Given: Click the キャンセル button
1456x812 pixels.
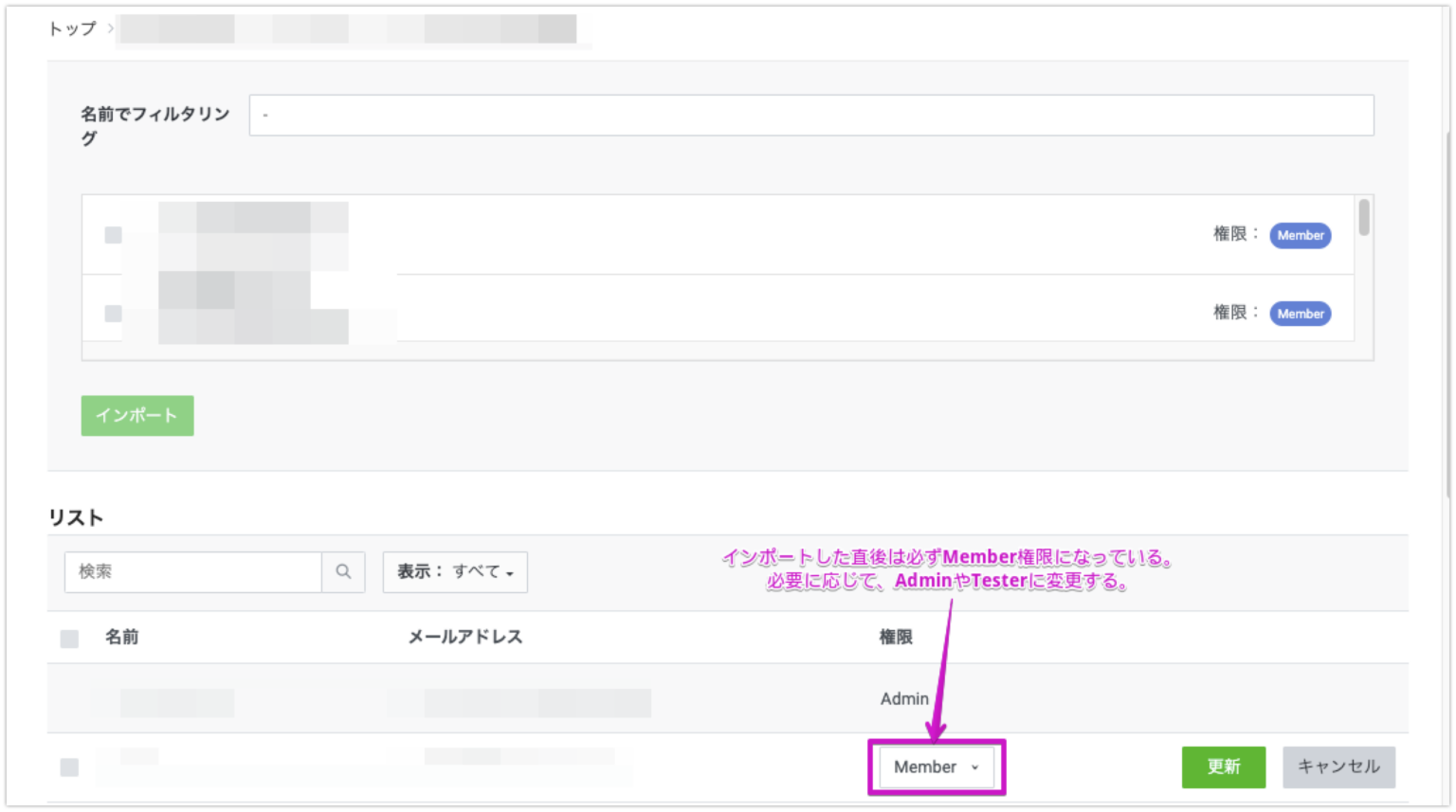Looking at the screenshot, I should point(1338,767).
